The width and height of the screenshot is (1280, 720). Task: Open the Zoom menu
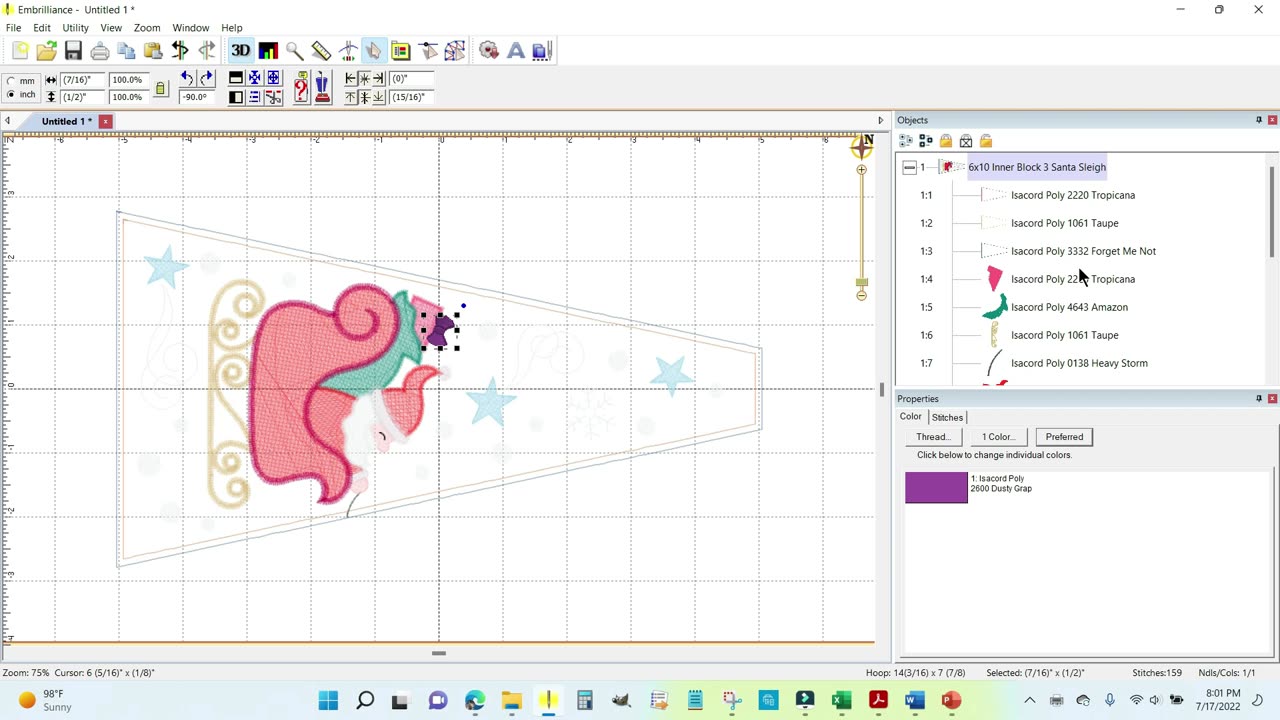[147, 28]
